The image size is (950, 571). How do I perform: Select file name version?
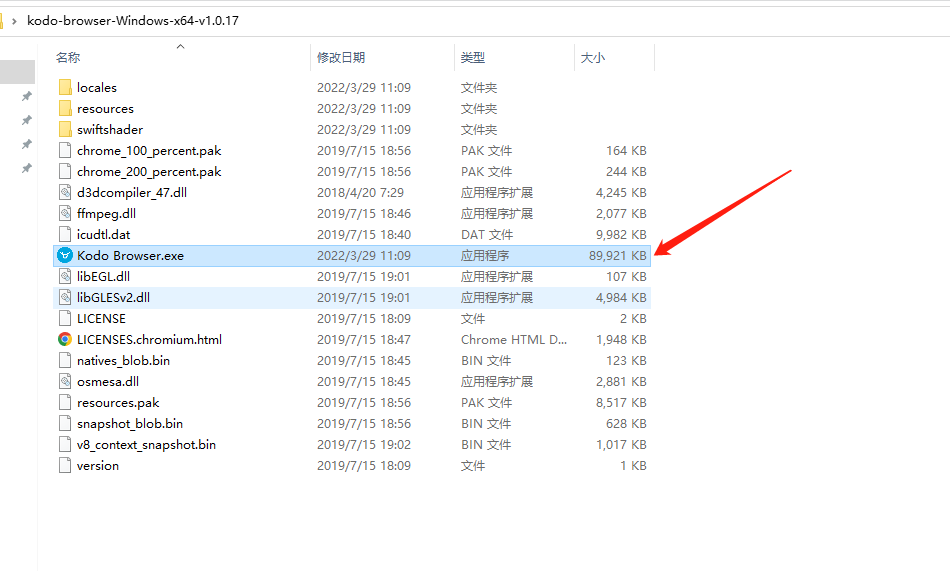click(x=98, y=466)
